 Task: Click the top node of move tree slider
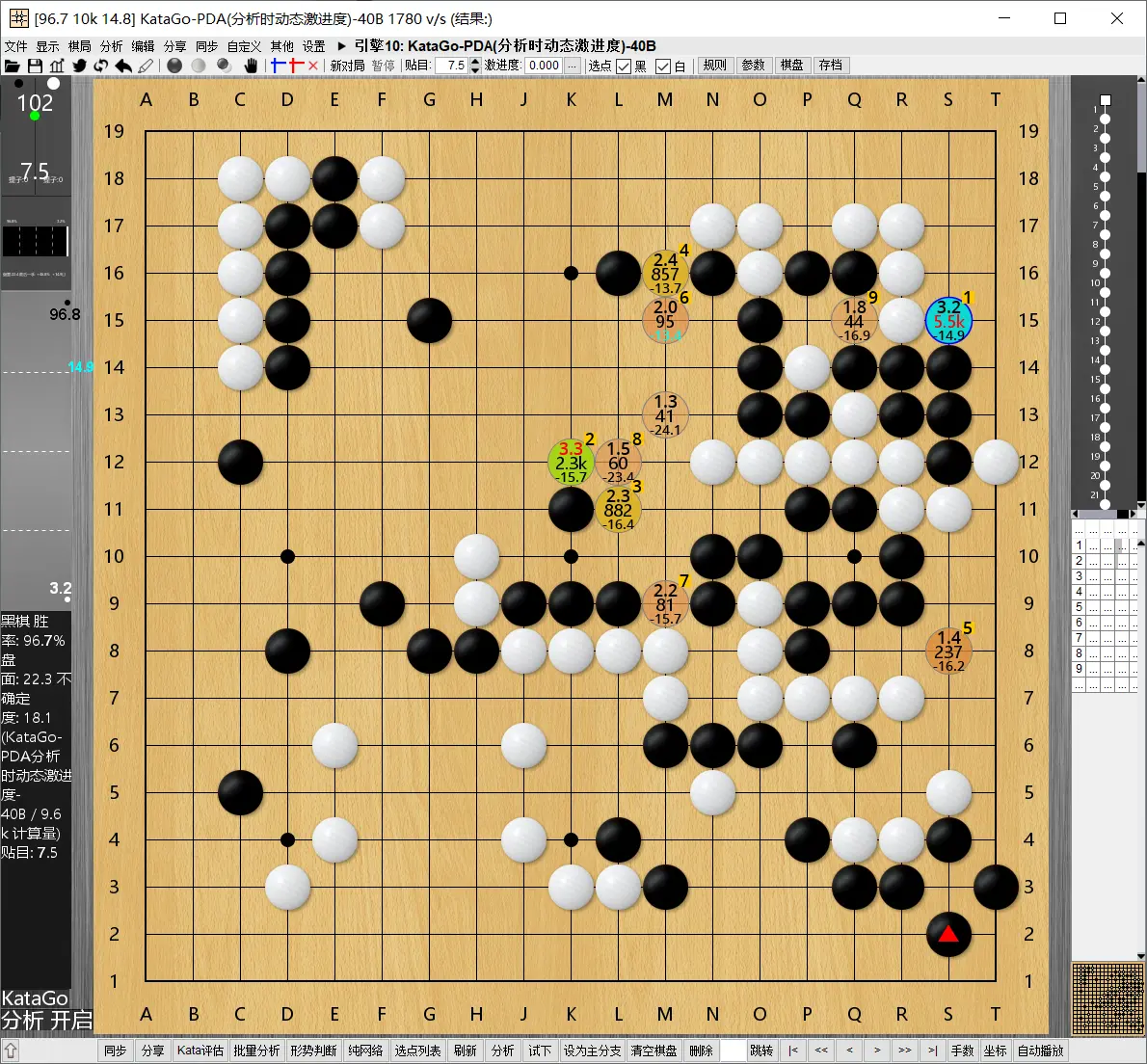[x=1106, y=100]
